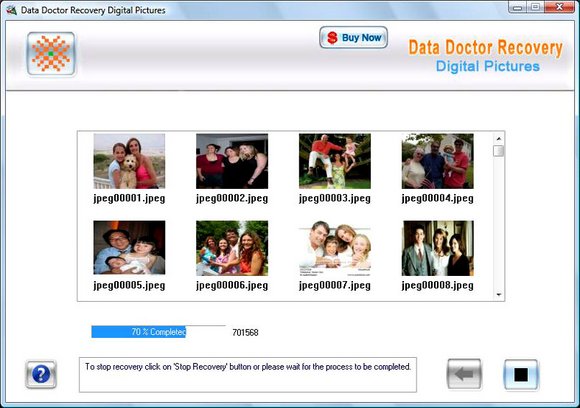Click the stop recovery instruction text box
The height and width of the screenshot is (408, 580).
click(248, 375)
